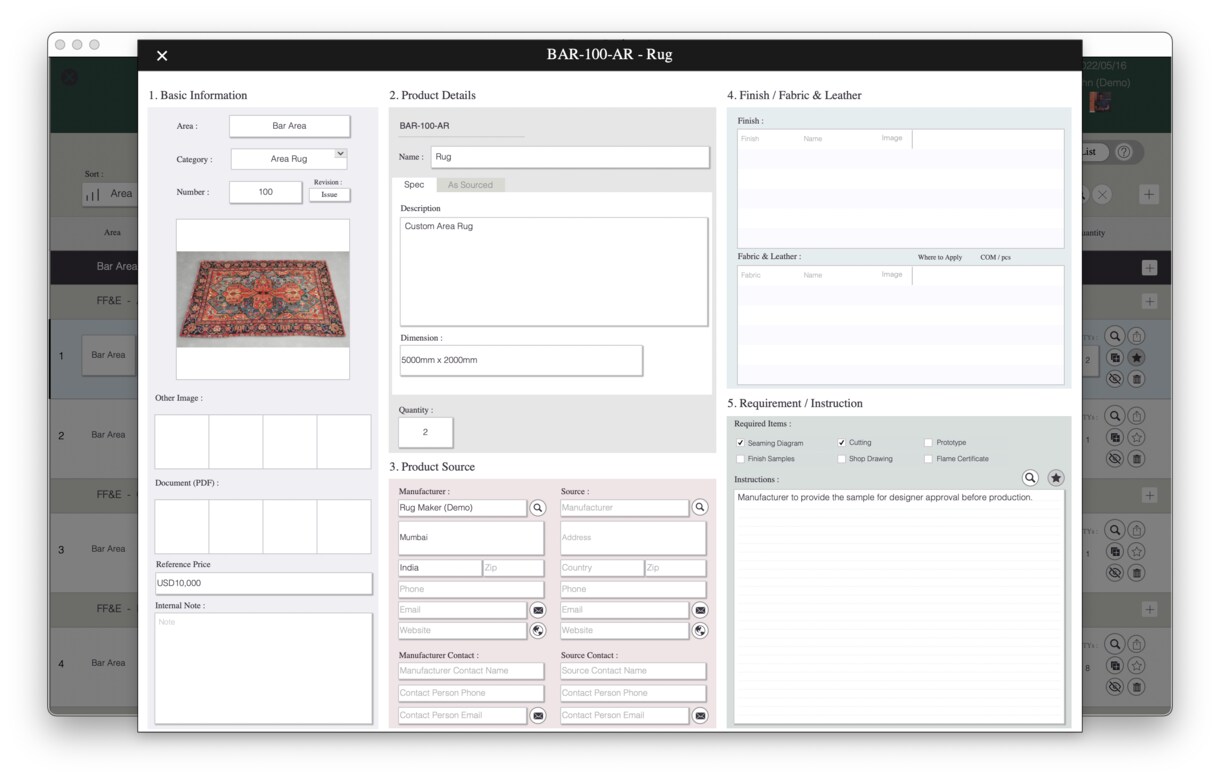Toggle the filled star favorite on row 1
Image resolution: width=1220 pixels, height=779 pixels.
[x=1137, y=358]
